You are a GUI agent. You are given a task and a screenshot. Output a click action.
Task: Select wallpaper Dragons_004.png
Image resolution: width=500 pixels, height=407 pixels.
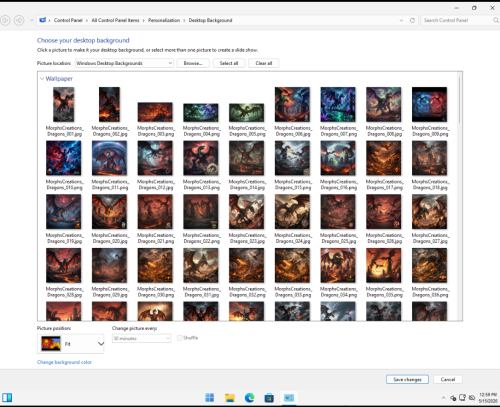(201, 112)
